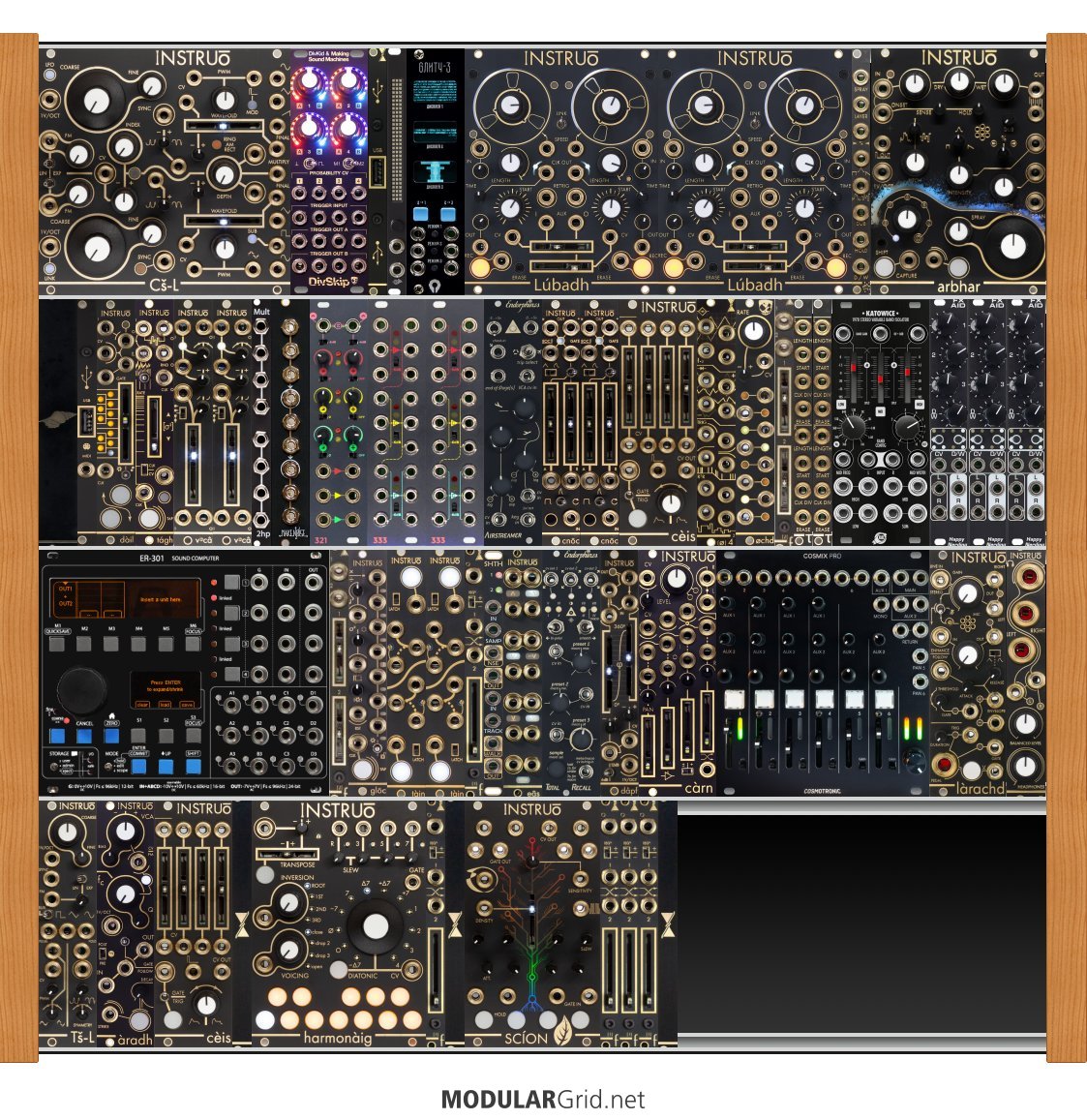Click the round button beside harmonàig DIATONIC label

click(337, 970)
